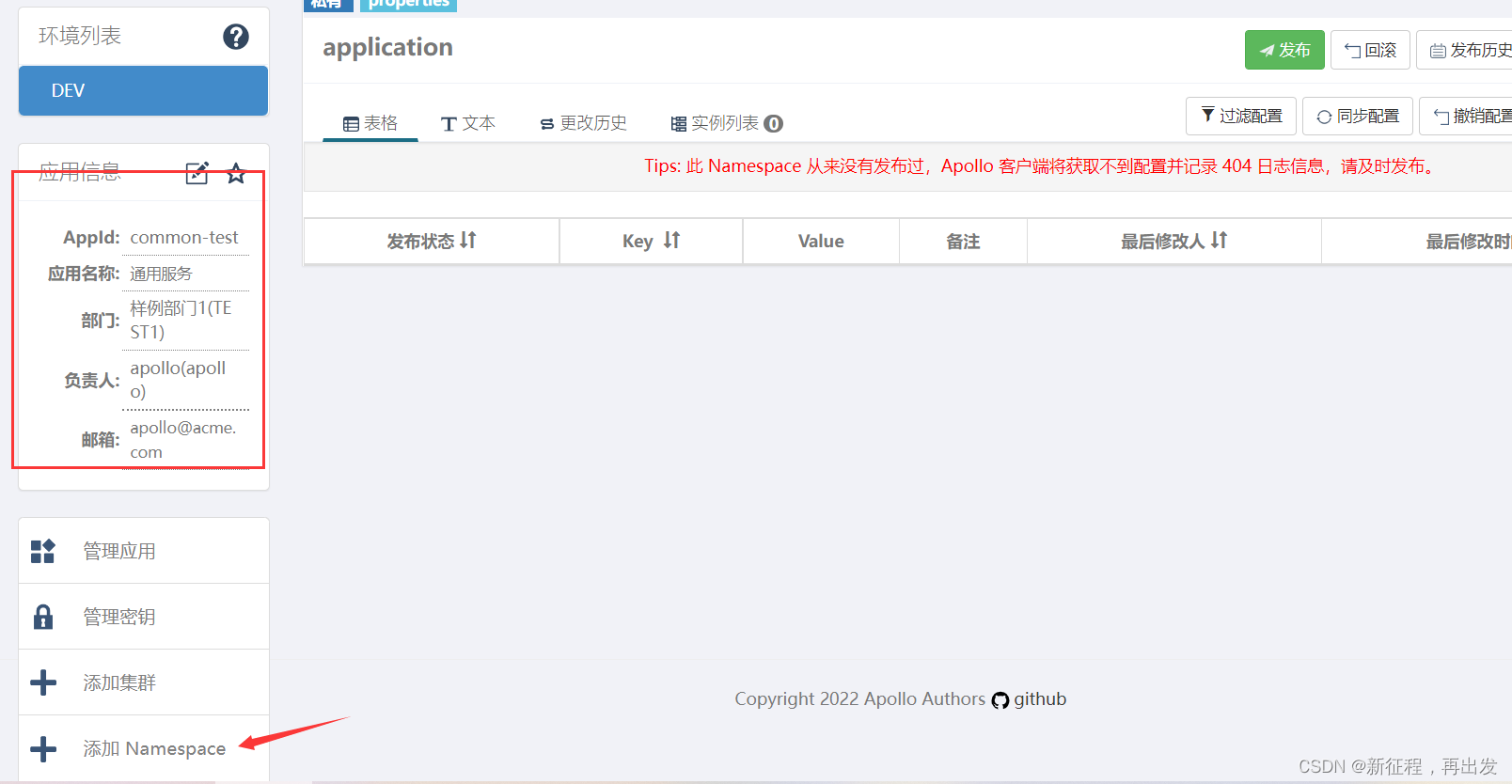
Task: Click the department value 样例部门1(TEST1)
Action: tap(181, 320)
